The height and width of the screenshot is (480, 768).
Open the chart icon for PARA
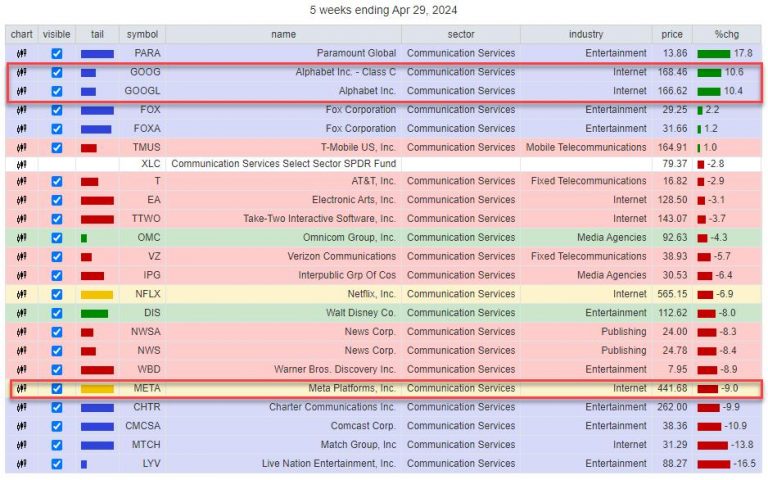(22, 53)
